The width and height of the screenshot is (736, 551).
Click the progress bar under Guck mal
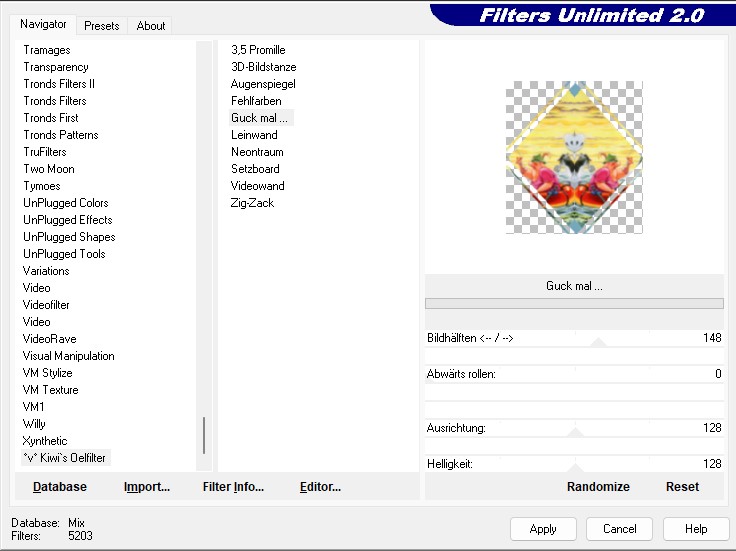574,304
